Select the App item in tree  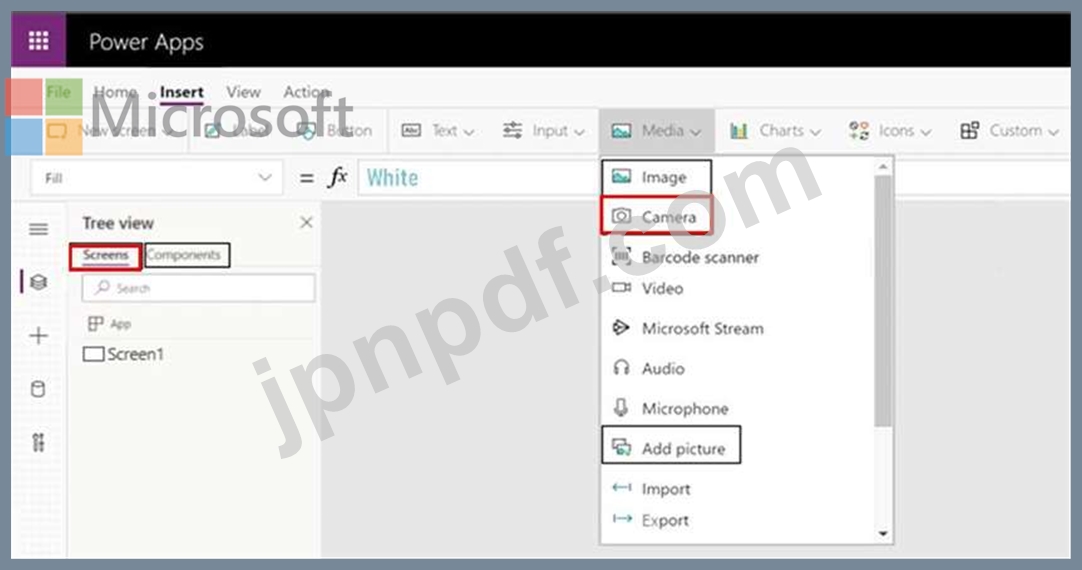pyautogui.click(x=110, y=324)
